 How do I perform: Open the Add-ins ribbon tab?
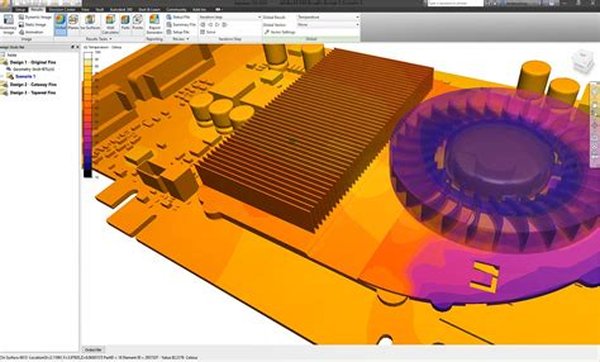pyautogui.click(x=199, y=9)
